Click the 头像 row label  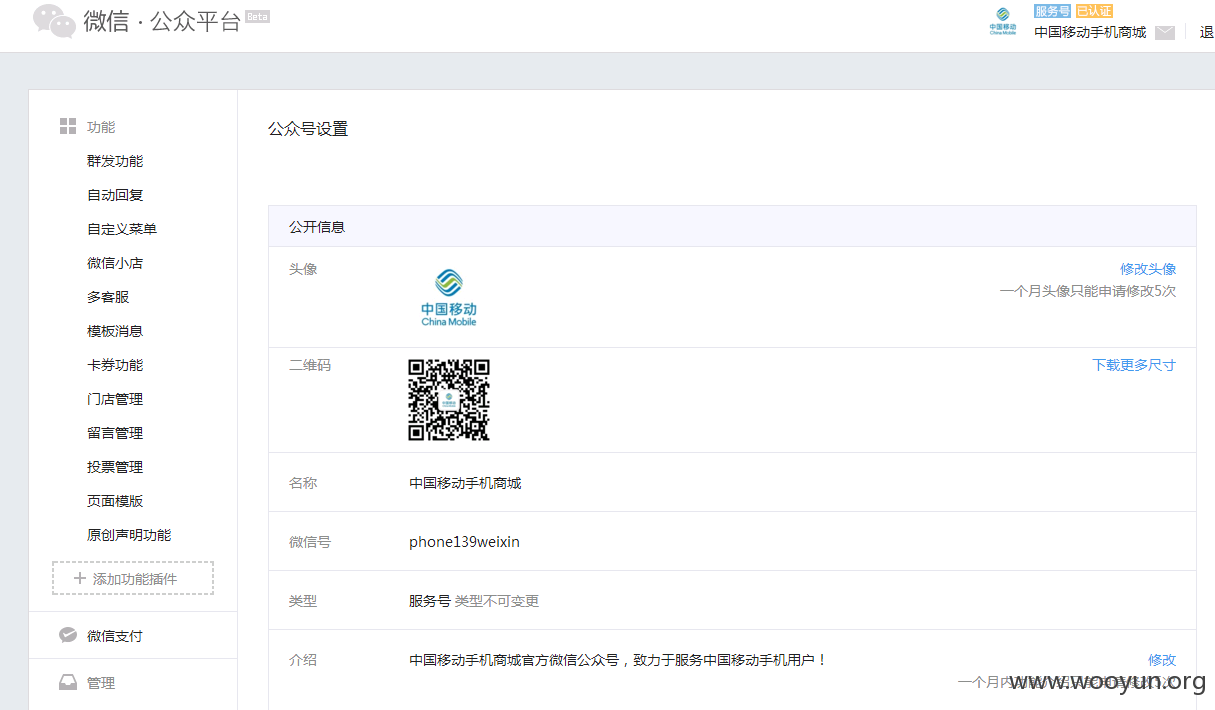point(303,269)
